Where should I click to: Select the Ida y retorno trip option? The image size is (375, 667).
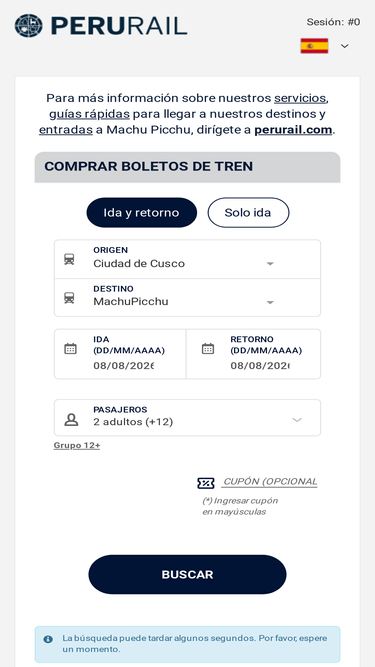[142, 212]
